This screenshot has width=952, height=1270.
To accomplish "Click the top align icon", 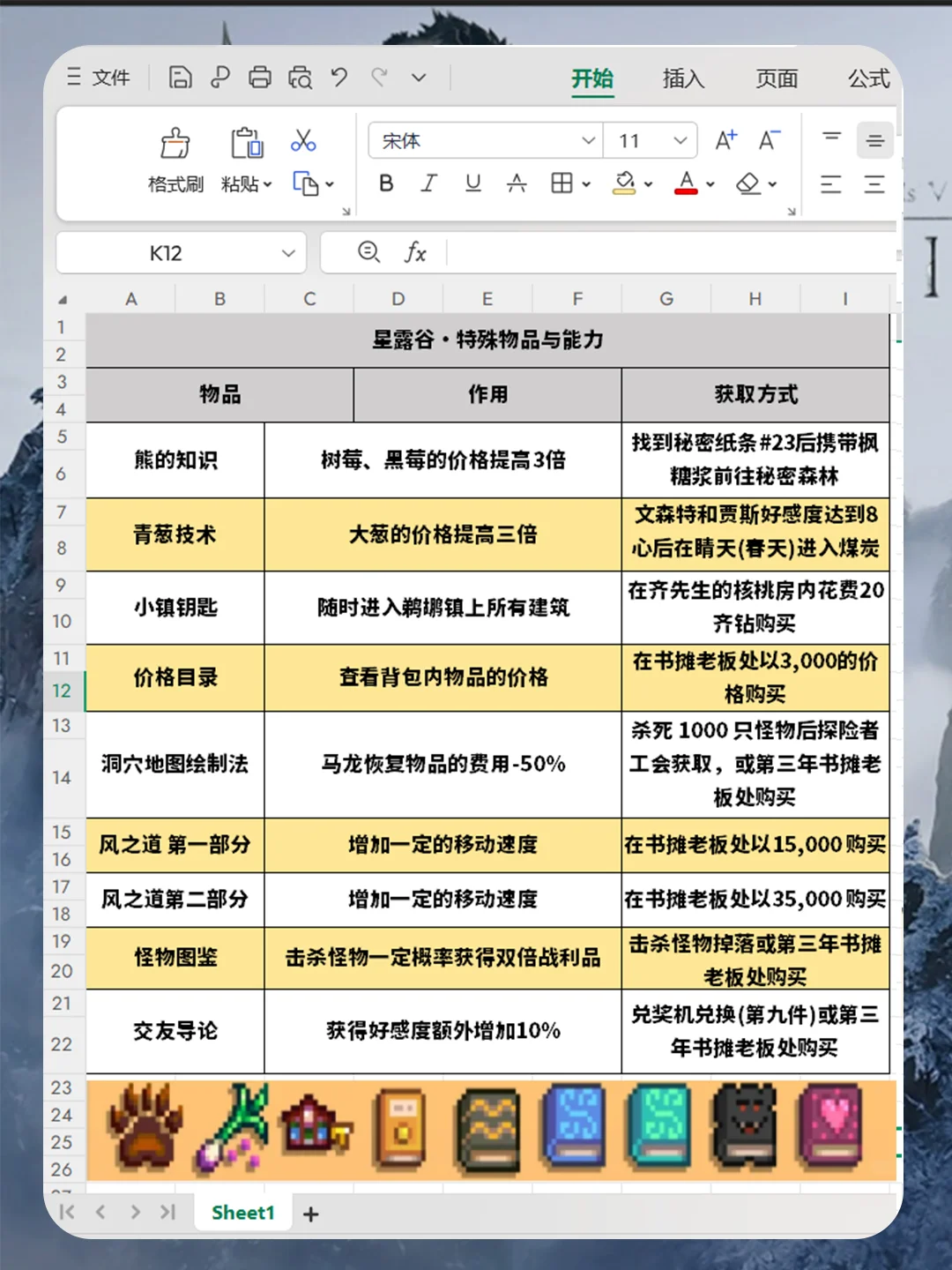I will coord(831,140).
